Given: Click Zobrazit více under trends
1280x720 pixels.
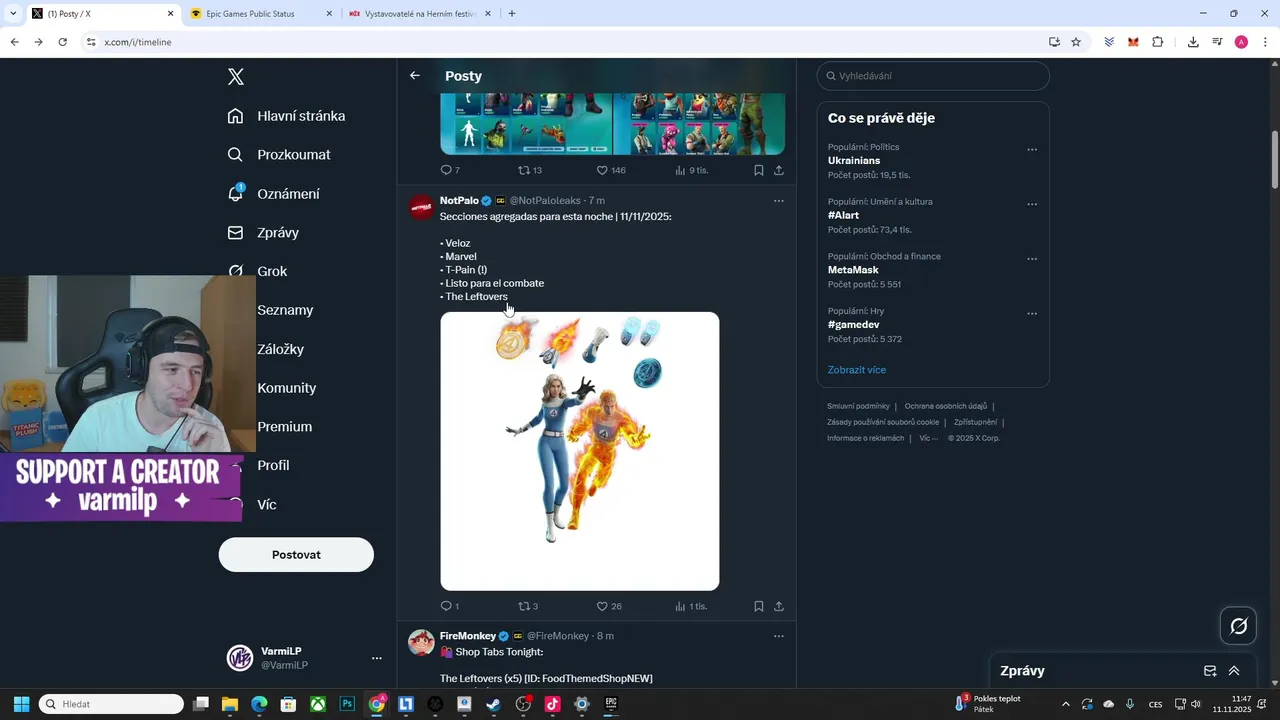Looking at the screenshot, I should tap(857, 370).
